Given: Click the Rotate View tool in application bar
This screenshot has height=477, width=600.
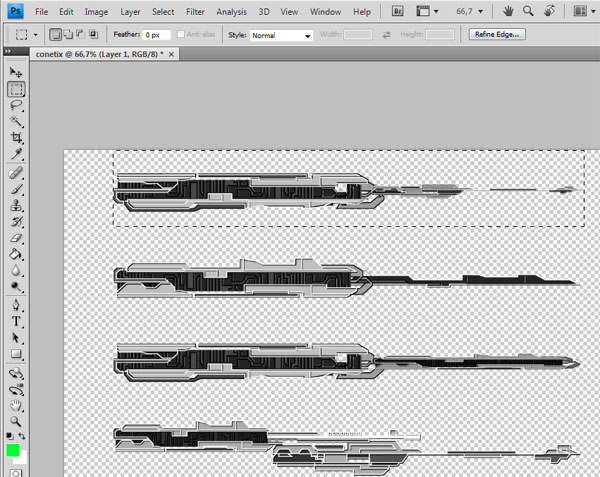Looking at the screenshot, I should 549,11.
